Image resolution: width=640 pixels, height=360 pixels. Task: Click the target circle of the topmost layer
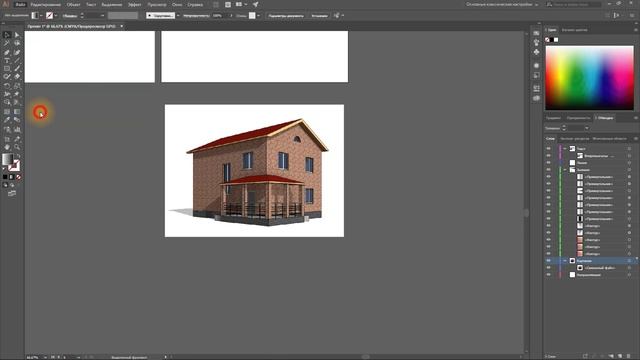click(x=629, y=149)
